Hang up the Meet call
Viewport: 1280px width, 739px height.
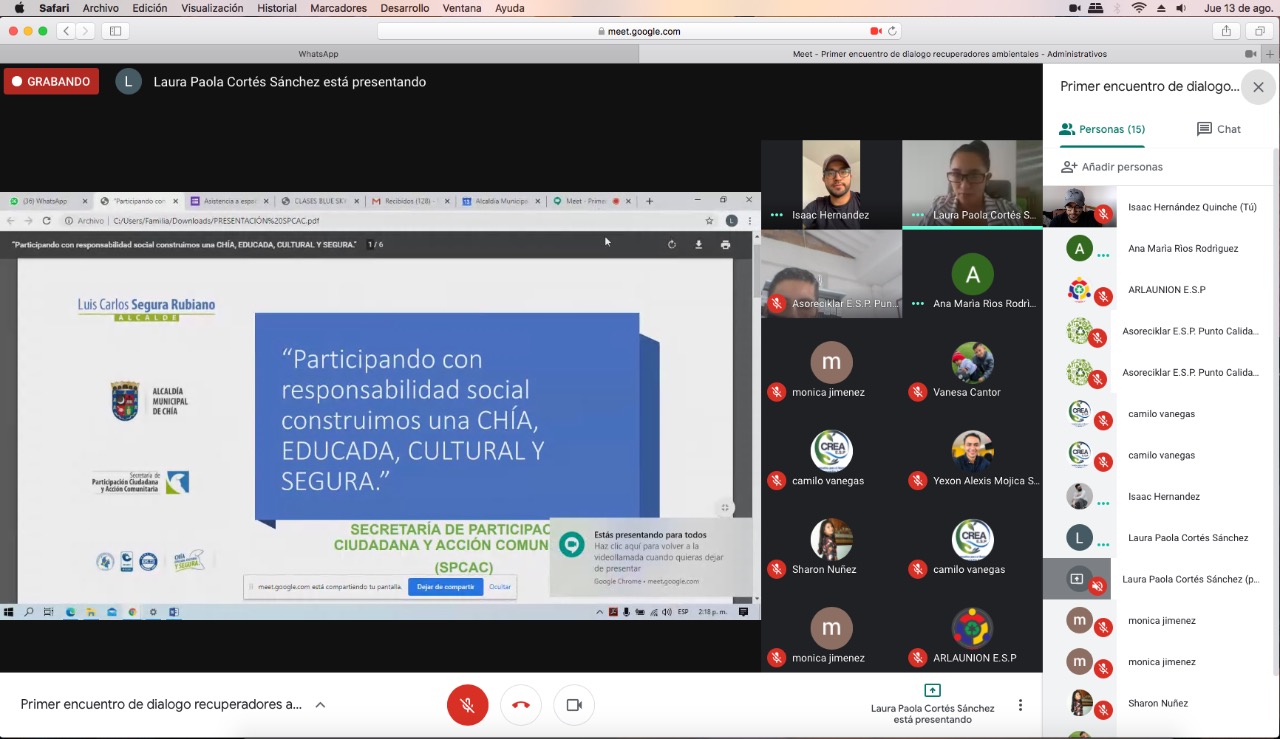coord(521,705)
